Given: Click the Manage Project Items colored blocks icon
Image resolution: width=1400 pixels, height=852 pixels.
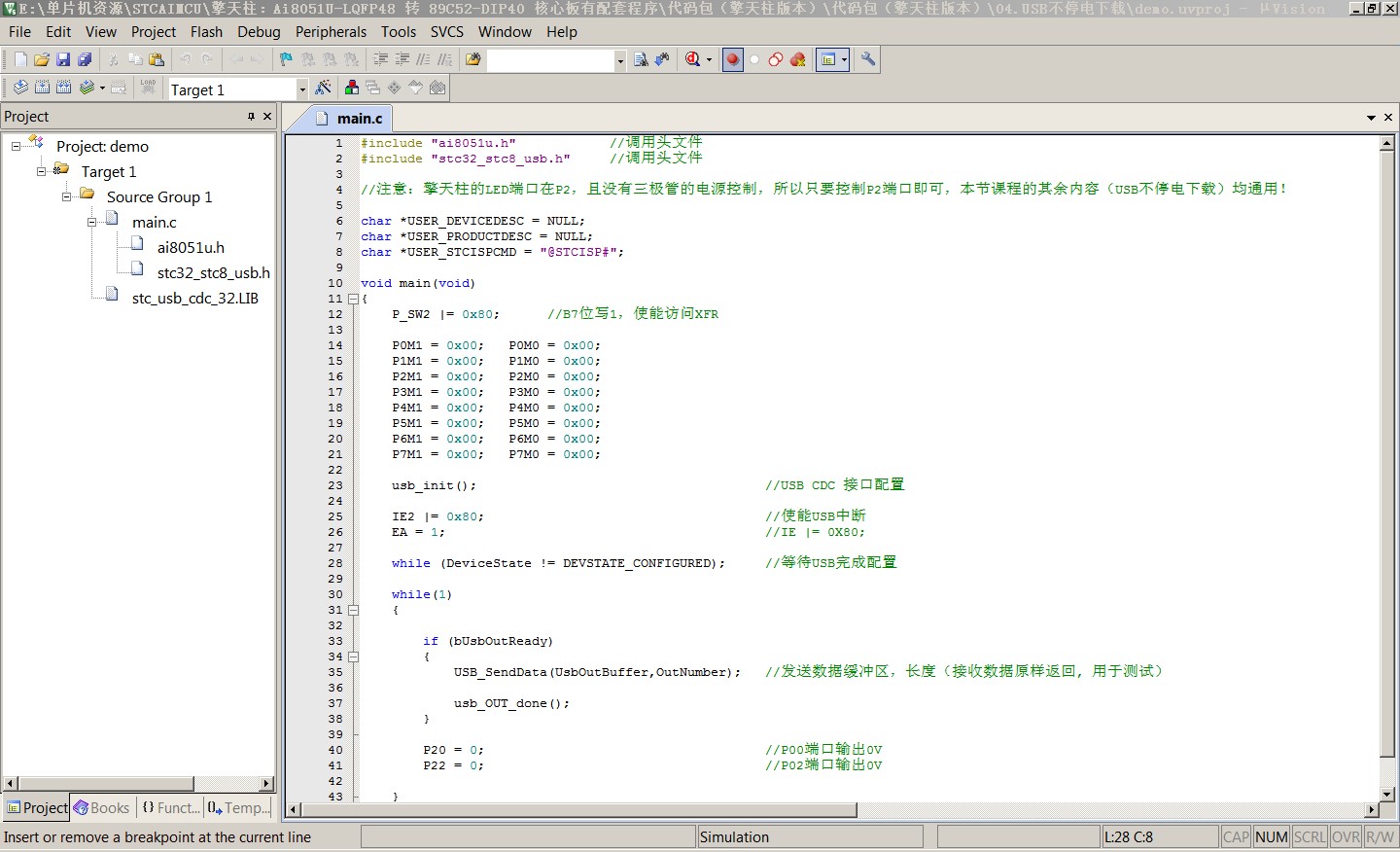Looking at the screenshot, I should click(x=352, y=89).
